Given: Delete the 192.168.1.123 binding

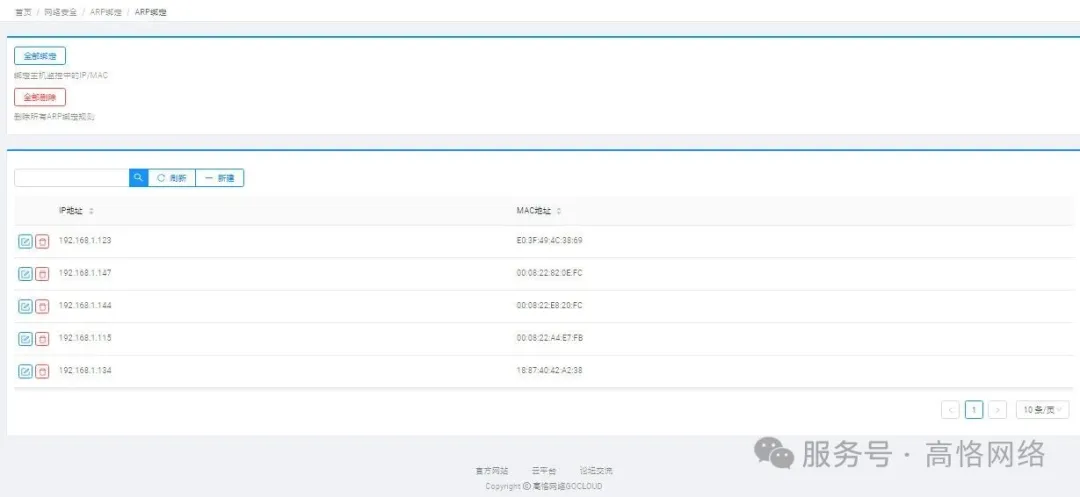Looking at the screenshot, I should (42, 242).
